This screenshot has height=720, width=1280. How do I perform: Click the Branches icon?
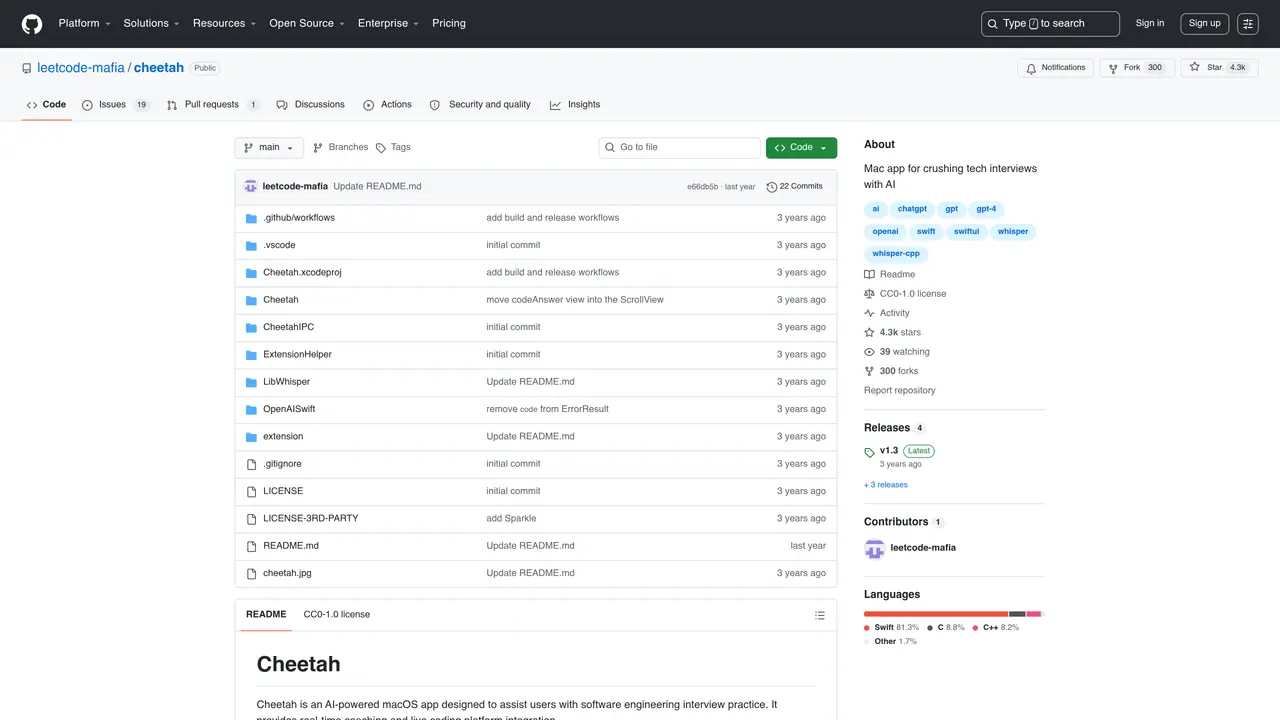tap(318, 147)
